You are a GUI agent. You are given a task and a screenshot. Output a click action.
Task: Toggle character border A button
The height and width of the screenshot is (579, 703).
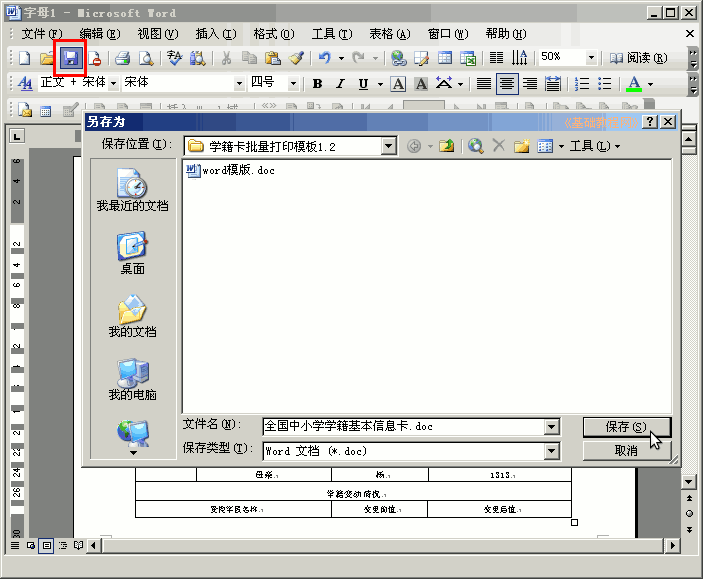pyautogui.click(x=398, y=84)
